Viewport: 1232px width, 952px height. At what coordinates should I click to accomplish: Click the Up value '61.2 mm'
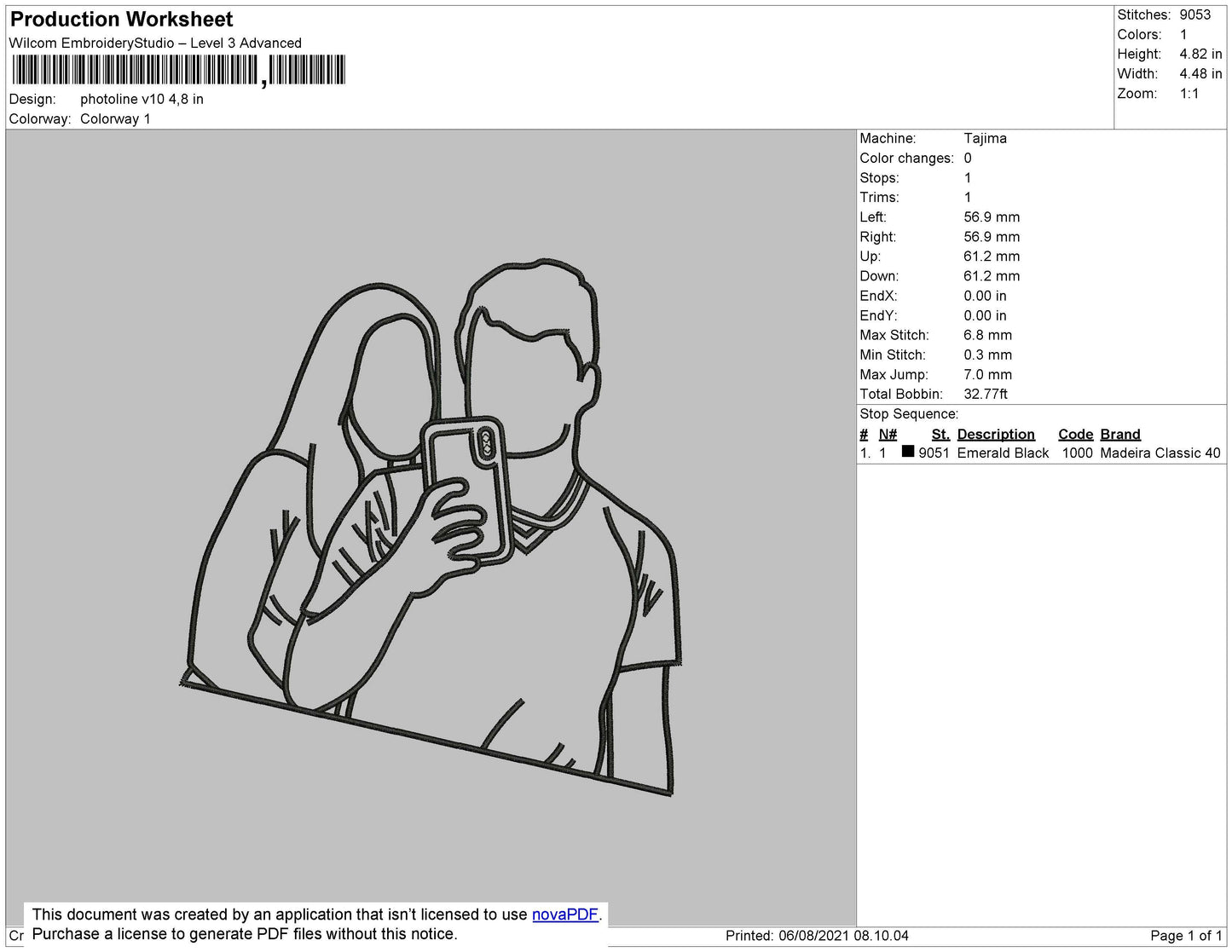coord(992,257)
